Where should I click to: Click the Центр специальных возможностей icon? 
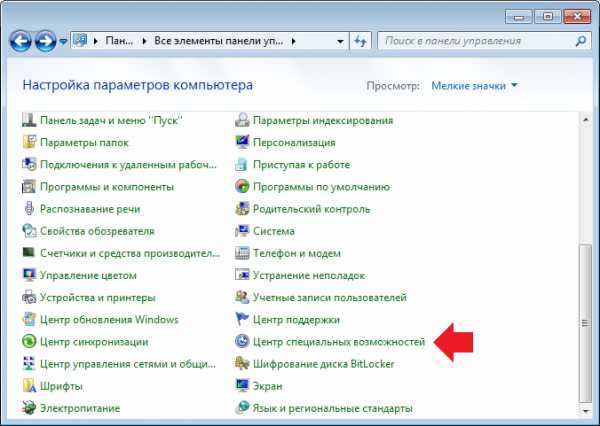pos(242,341)
